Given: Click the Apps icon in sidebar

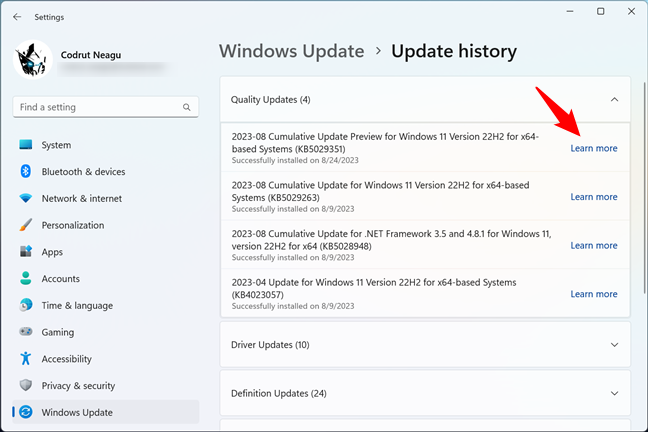Looking at the screenshot, I should 26,251.
